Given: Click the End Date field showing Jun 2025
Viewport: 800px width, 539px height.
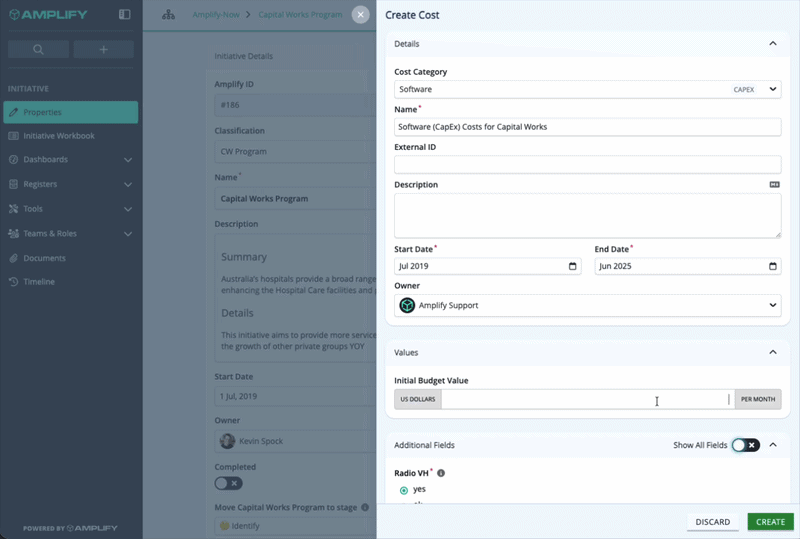Looking at the screenshot, I should 688,266.
